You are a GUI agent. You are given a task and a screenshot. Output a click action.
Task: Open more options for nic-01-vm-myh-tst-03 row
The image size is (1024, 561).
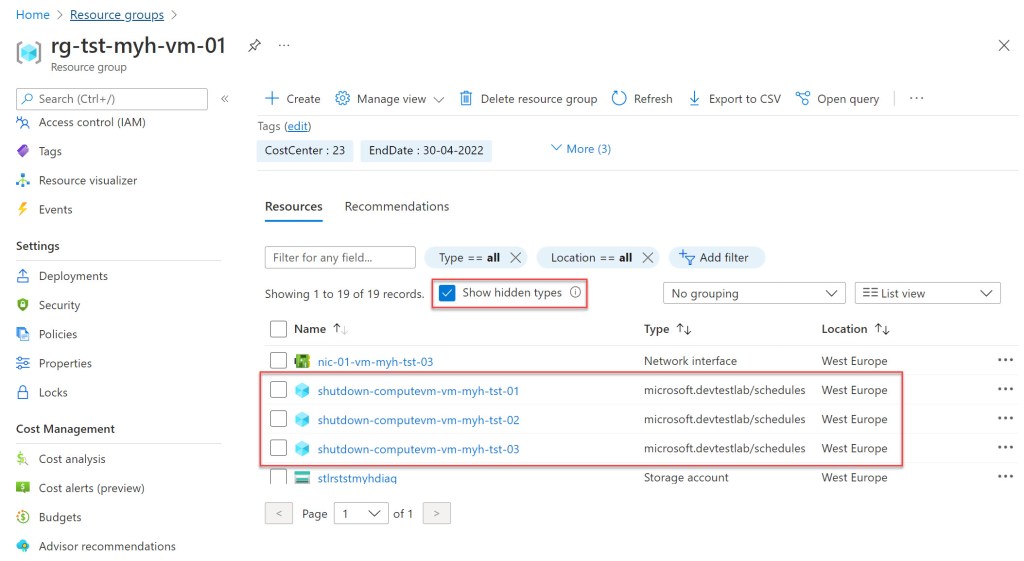tap(1005, 361)
